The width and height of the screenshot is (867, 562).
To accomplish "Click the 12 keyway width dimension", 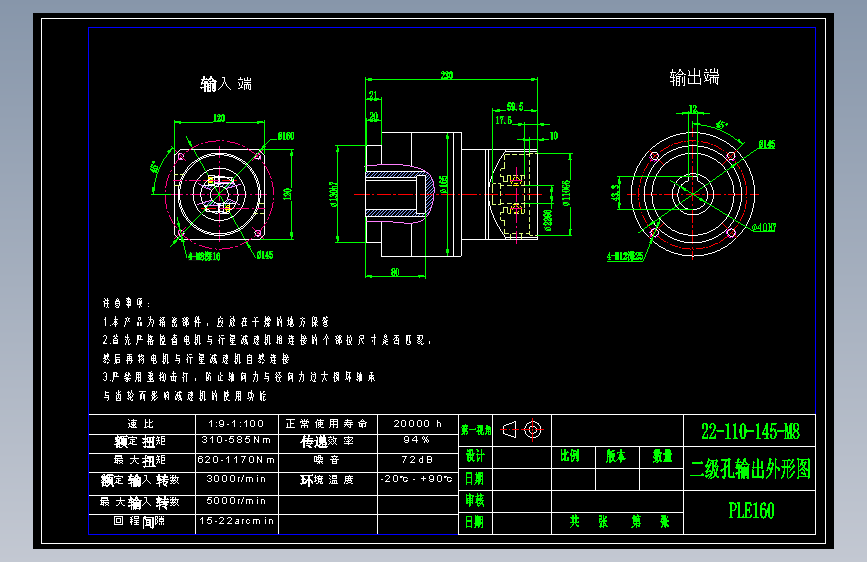I will (693, 108).
